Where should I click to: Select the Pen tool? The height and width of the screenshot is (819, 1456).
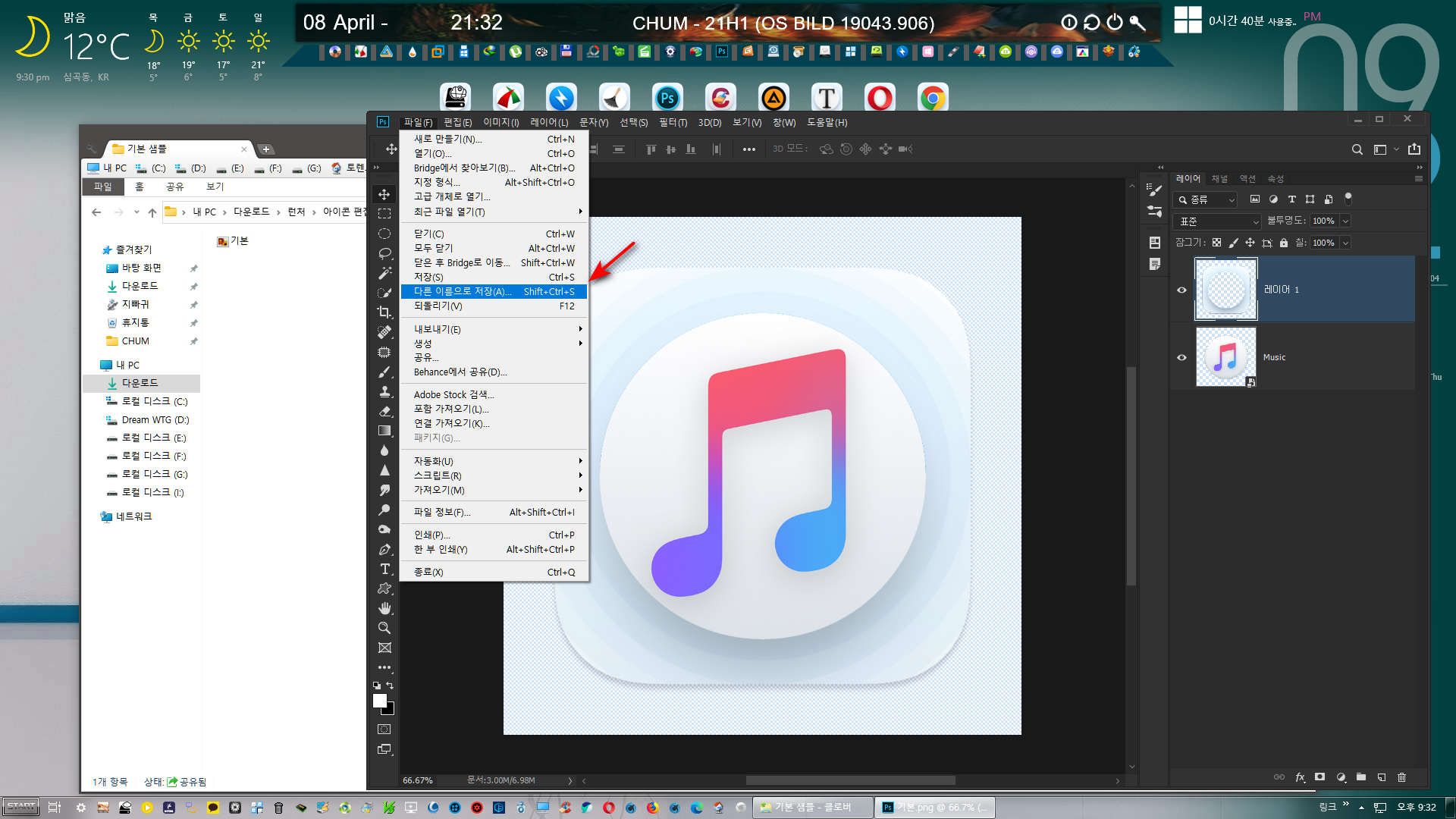[384, 549]
